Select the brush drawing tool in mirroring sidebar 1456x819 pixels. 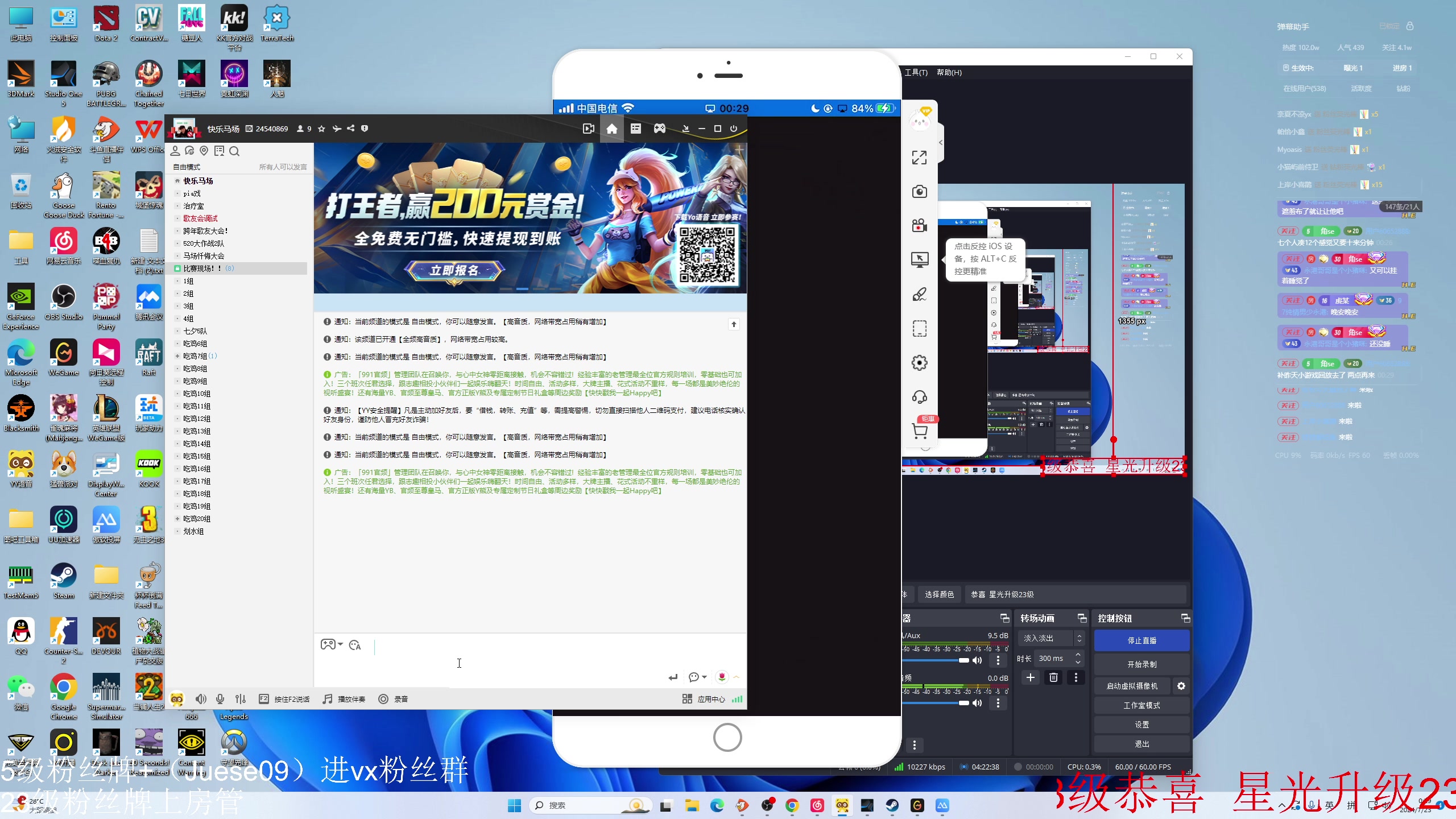point(920,294)
